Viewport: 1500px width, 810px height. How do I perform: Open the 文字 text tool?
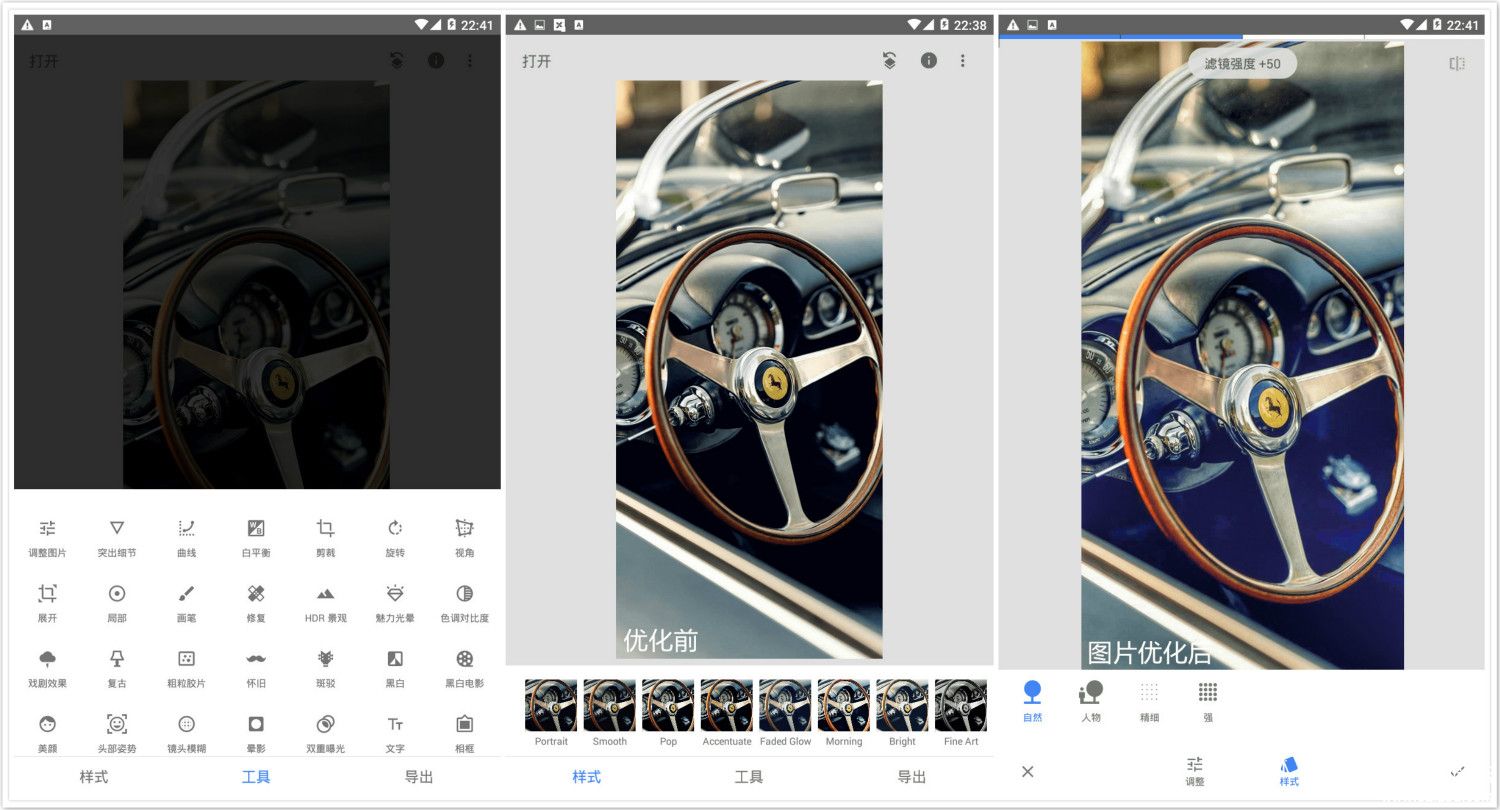(395, 732)
